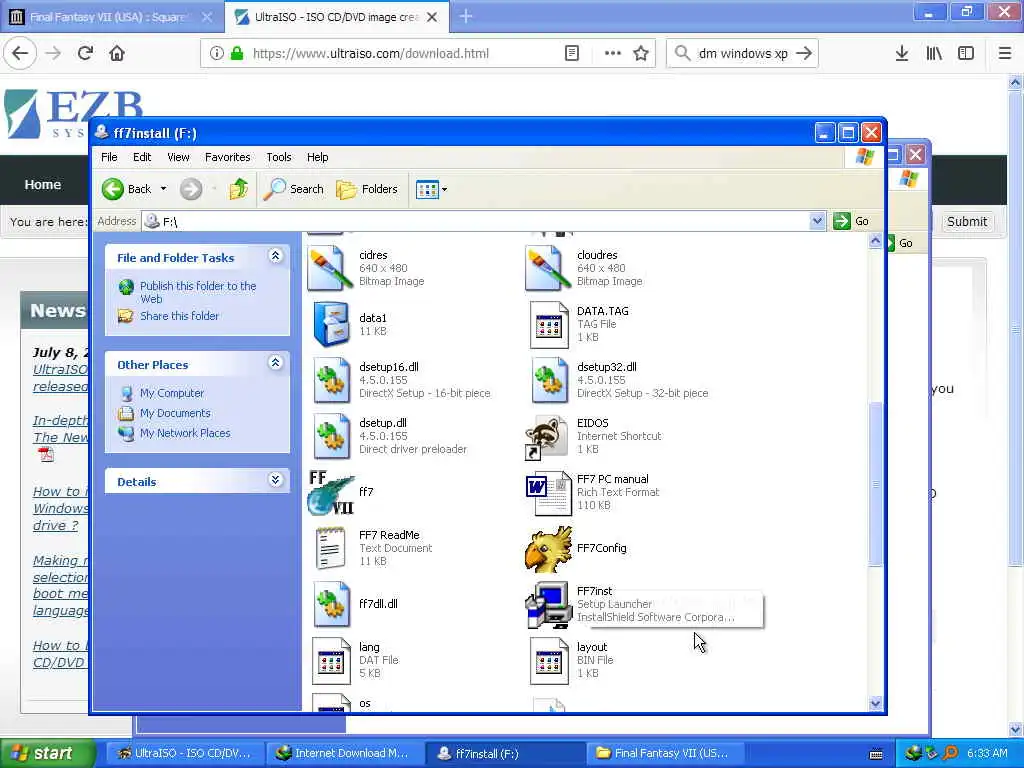
Task: Select the data1 cabinet file icon
Action: [330, 324]
